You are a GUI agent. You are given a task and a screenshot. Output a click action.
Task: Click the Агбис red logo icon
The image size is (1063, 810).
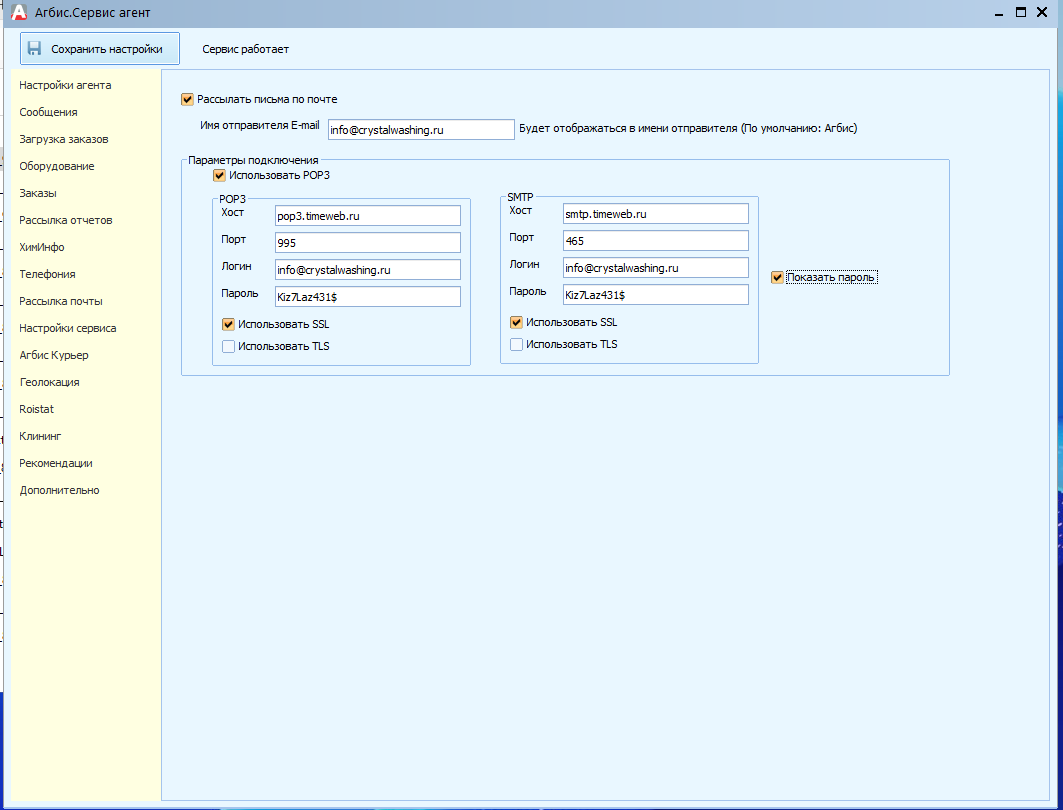pyautogui.click(x=19, y=12)
